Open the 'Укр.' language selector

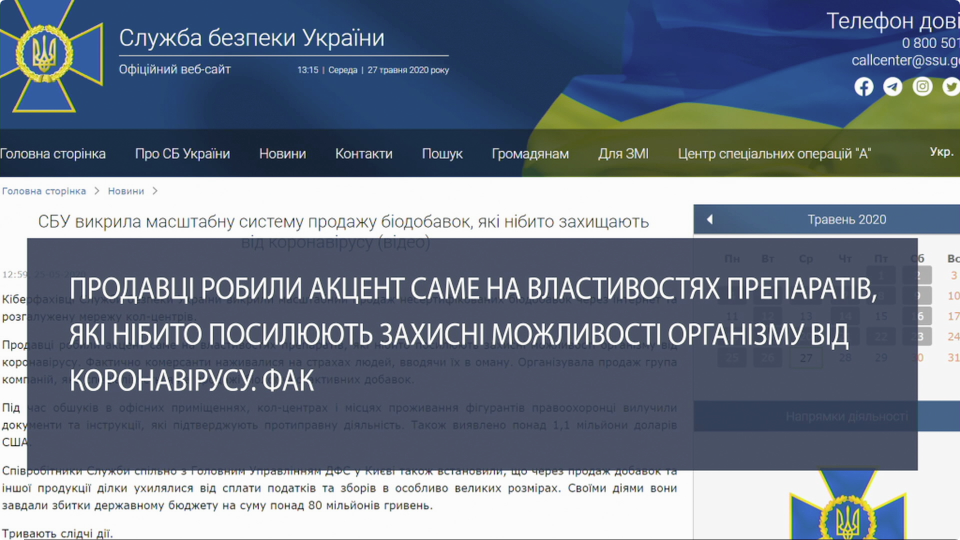[942, 151]
